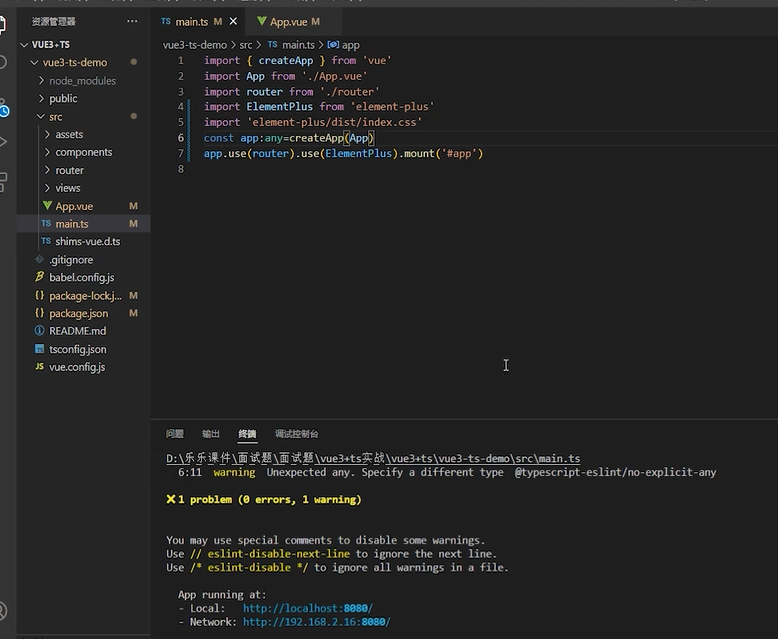The width and height of the screenshot is (778, 639).
Task: Click line number 6 in the gutter
Action: (x=181, y=138)
